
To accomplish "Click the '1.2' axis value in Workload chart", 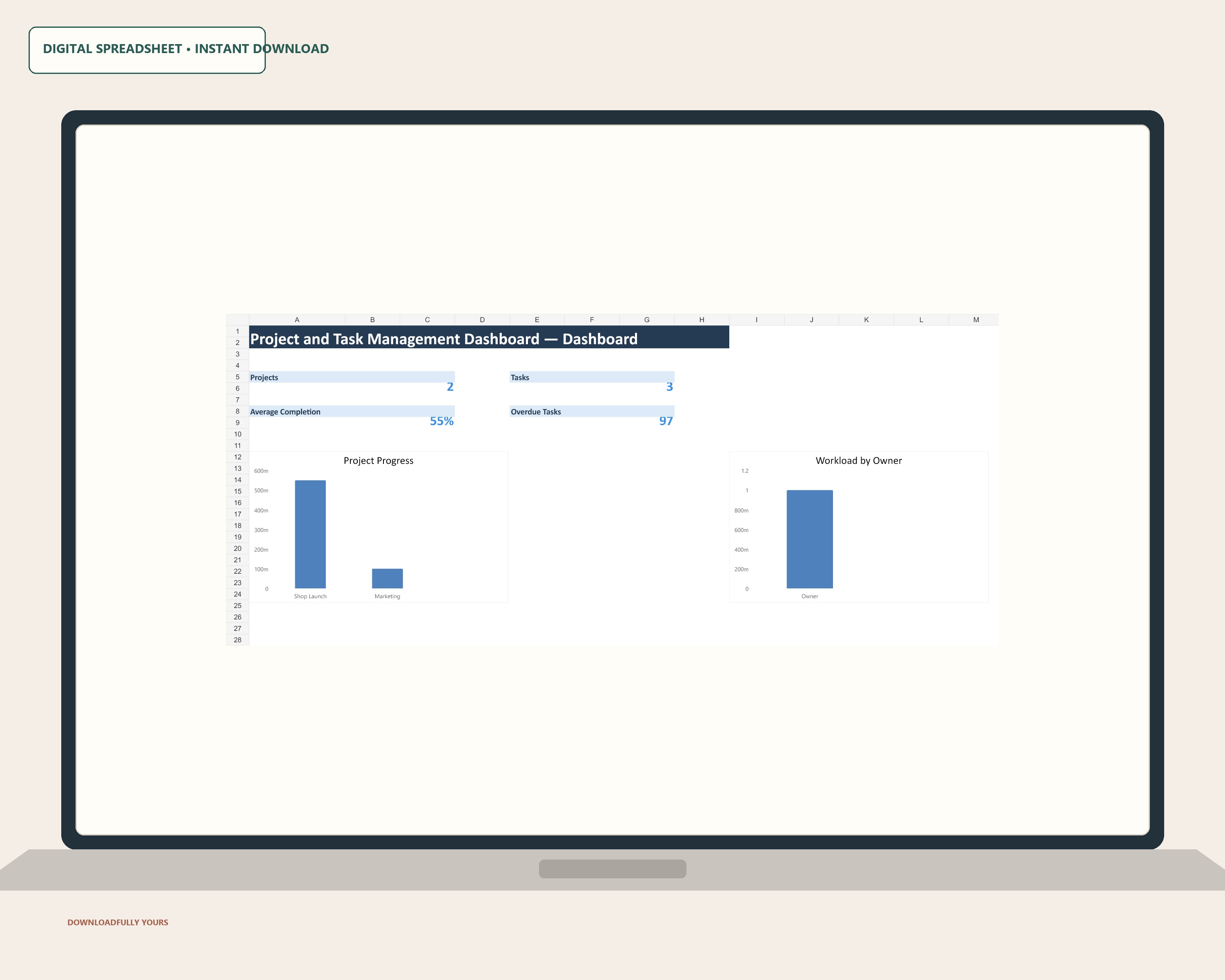I will pos(745,471).
